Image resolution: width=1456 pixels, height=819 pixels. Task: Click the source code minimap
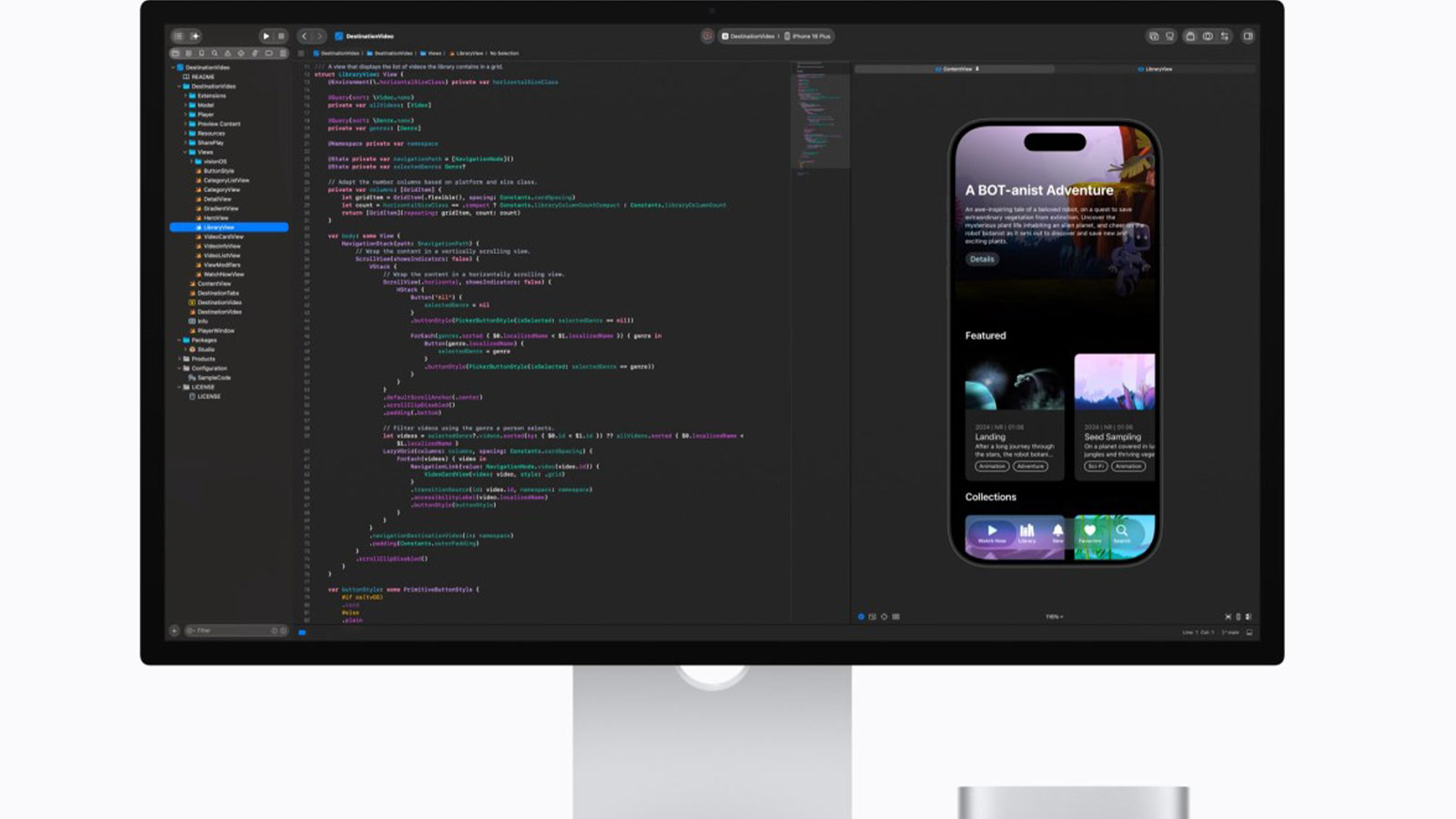pos(820,116)
